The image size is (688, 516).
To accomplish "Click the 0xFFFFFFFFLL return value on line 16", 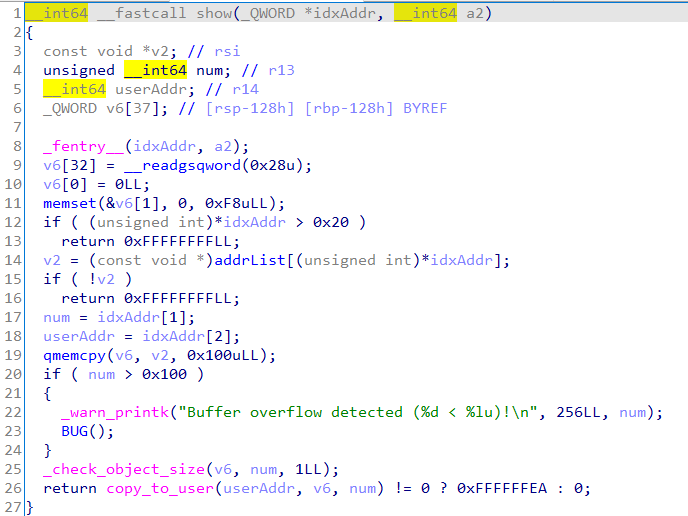I will coord(178,298).
